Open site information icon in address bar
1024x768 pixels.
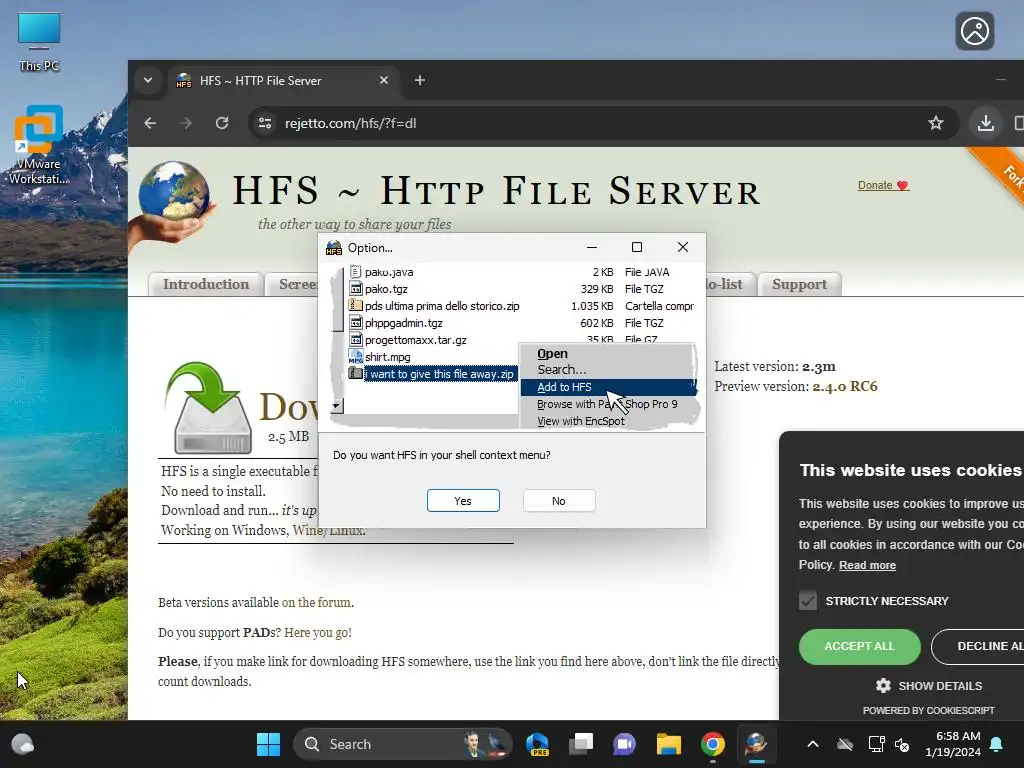[x=264, y=123]
